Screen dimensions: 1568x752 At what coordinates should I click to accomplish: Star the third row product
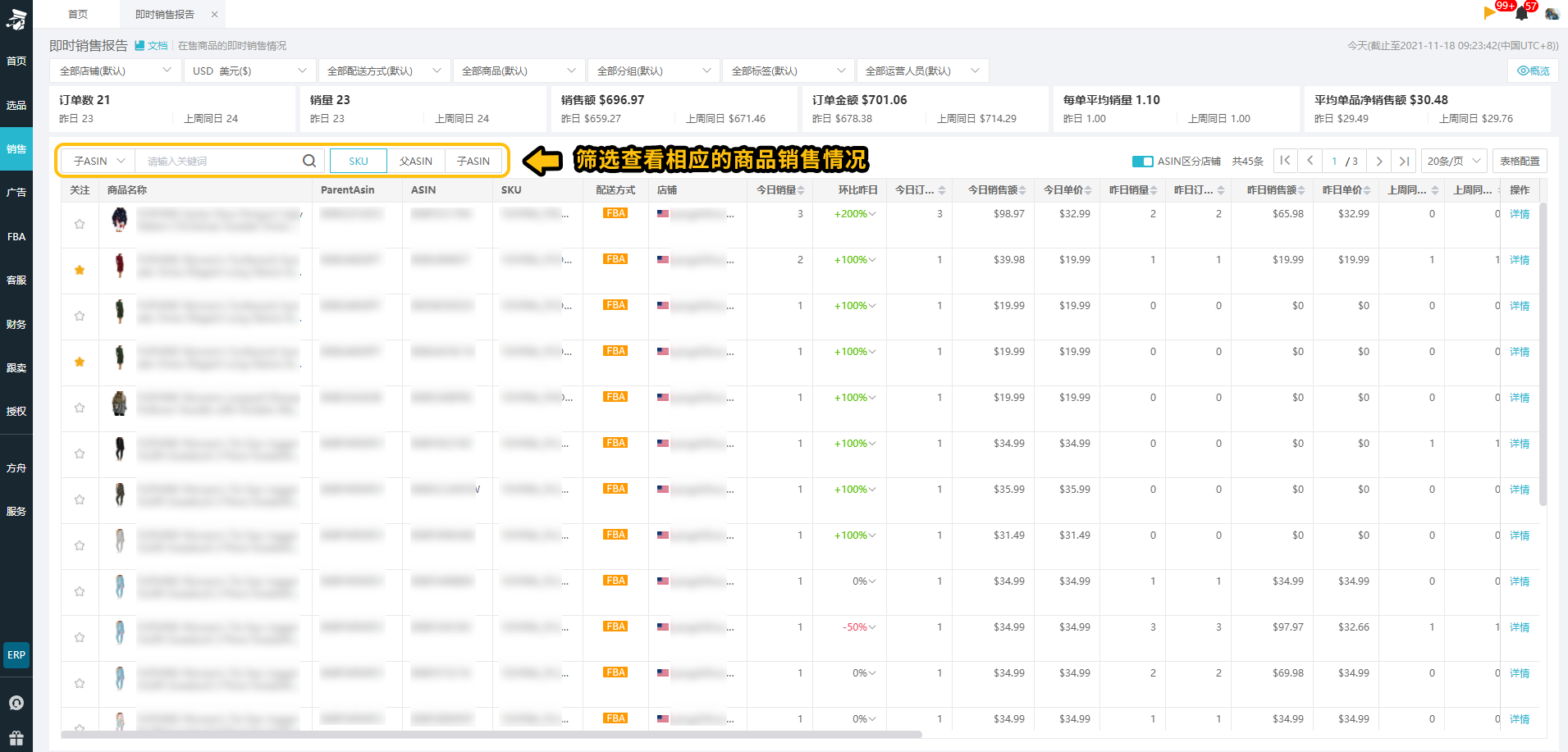tap(80, 316)
